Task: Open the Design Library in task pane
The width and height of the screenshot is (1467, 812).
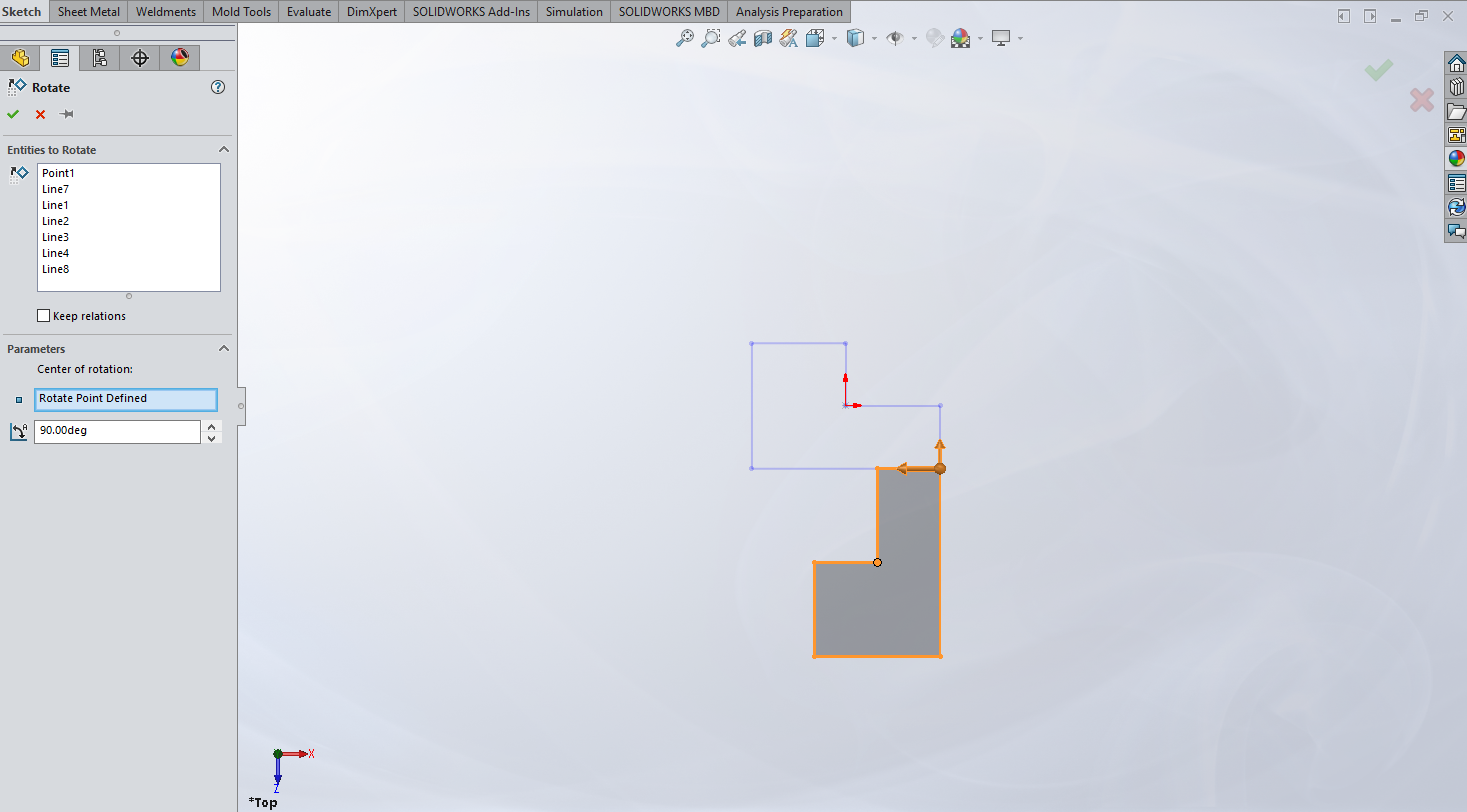Action: [x=1456, y=87]
